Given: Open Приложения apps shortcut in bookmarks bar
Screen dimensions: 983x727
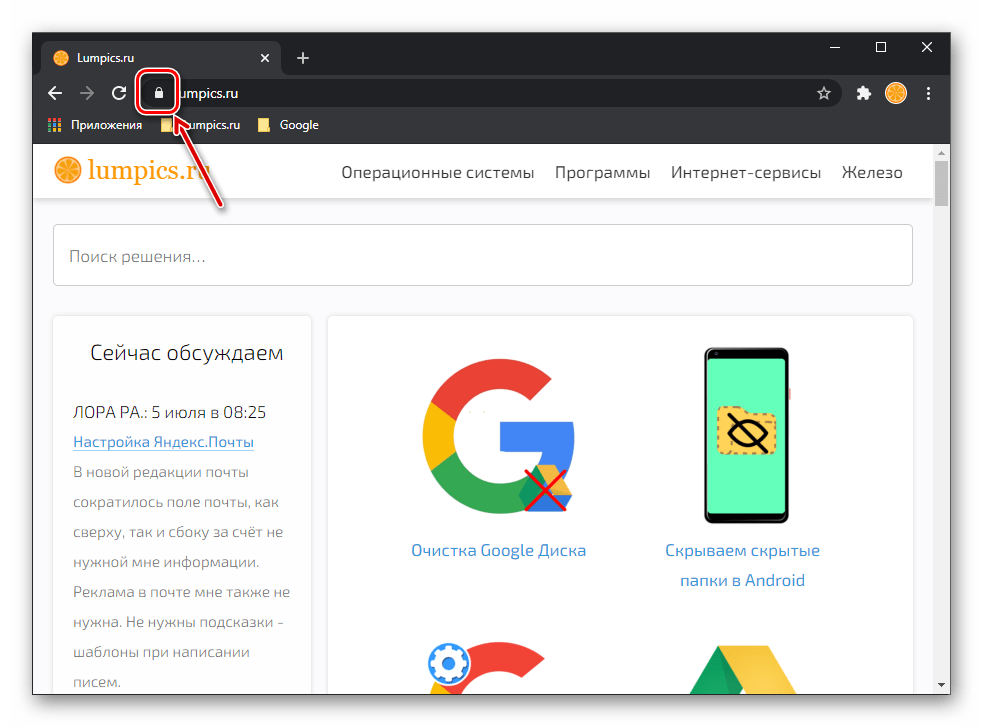Looking at the screenshot, I should (x=96, y=125).
